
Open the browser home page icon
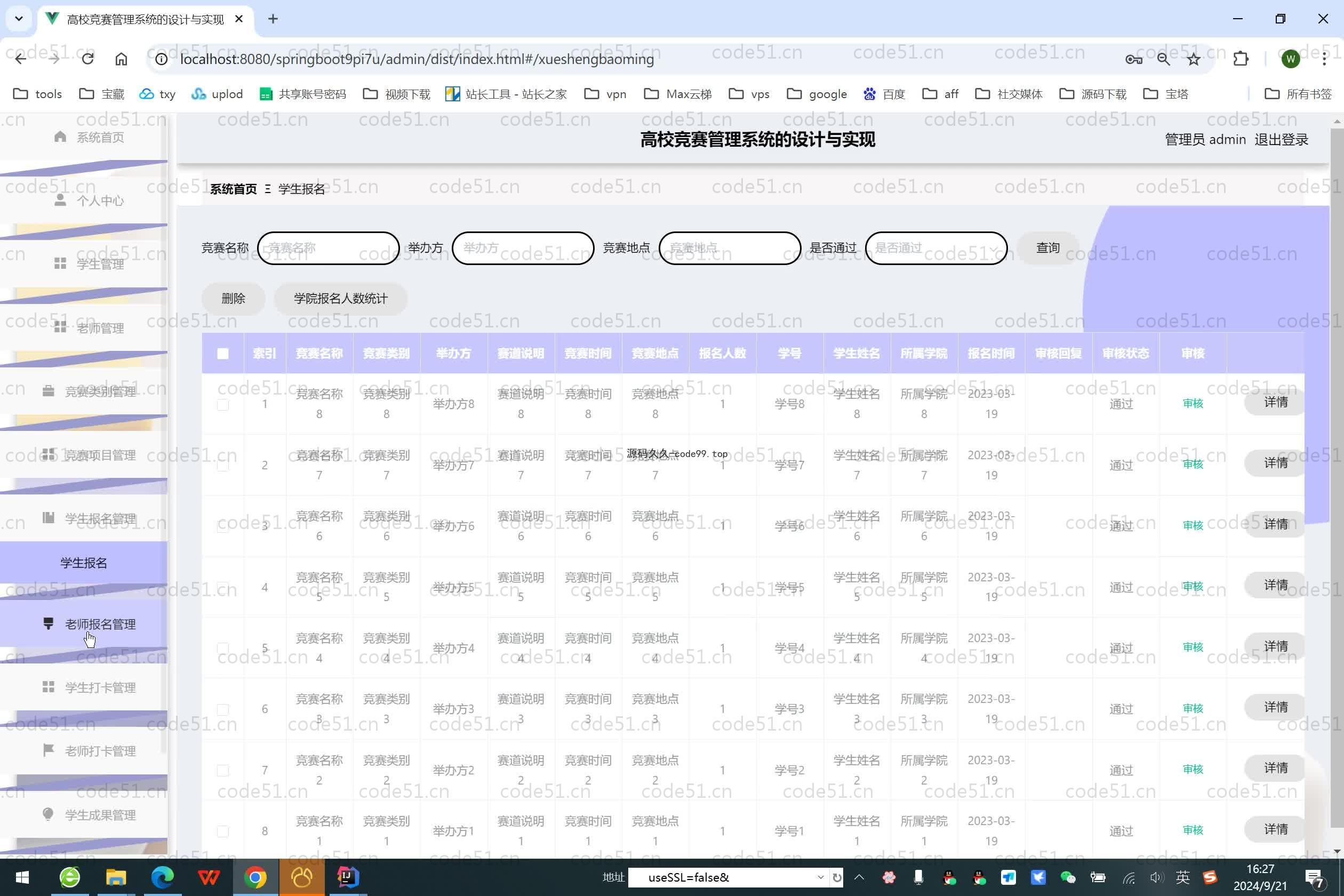(x=121, y=59)
